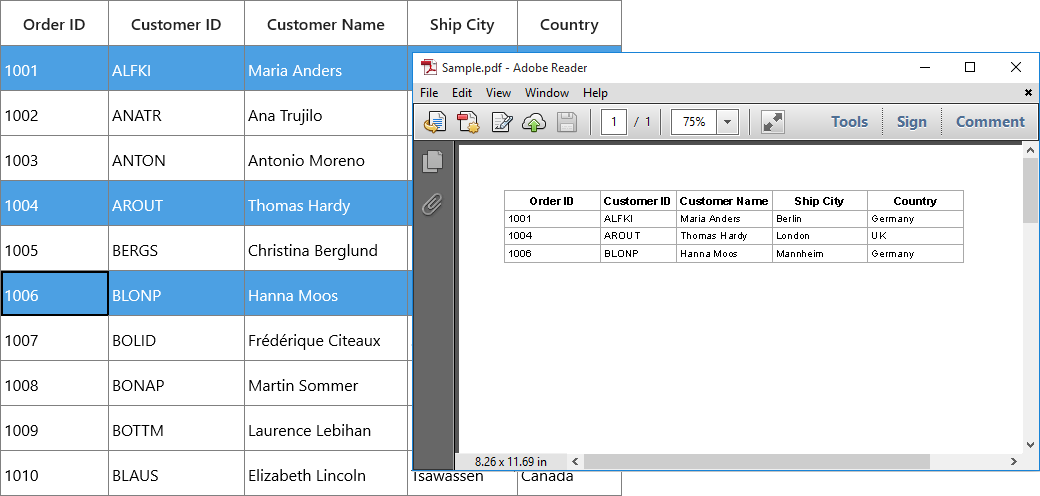Click the horizontal scrollbar thumb
This screenshot has height=496, width=1040.
pos(757,462)
